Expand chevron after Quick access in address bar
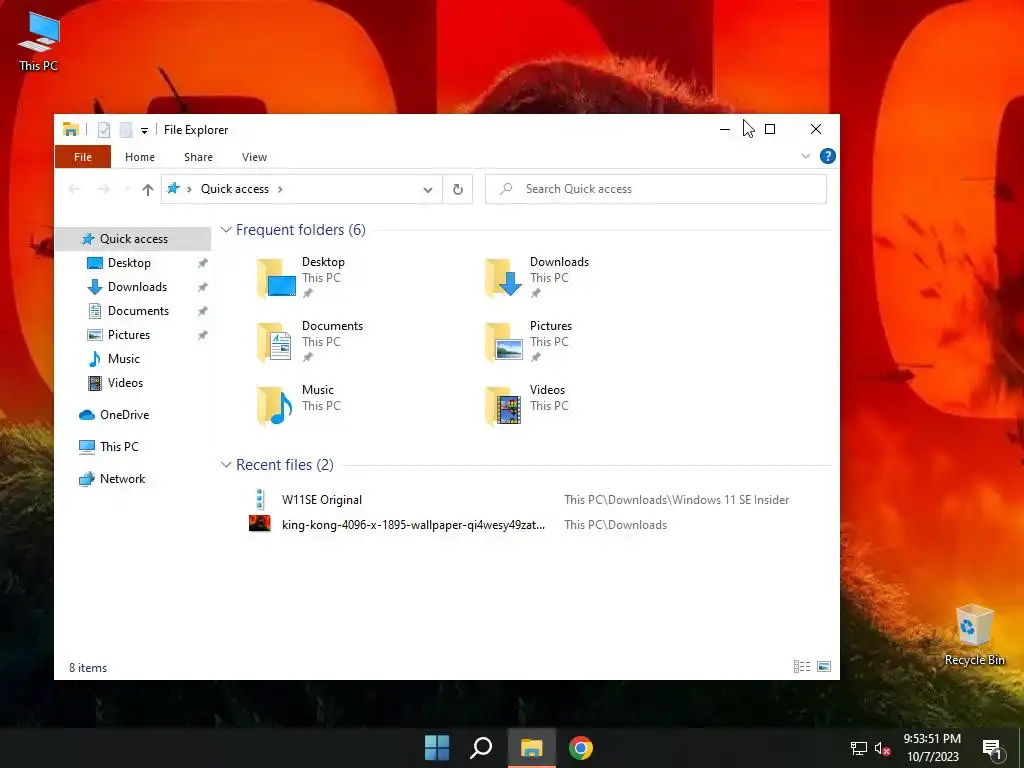The height and width of the screenshot is (768, 1024). pos(280,189)
